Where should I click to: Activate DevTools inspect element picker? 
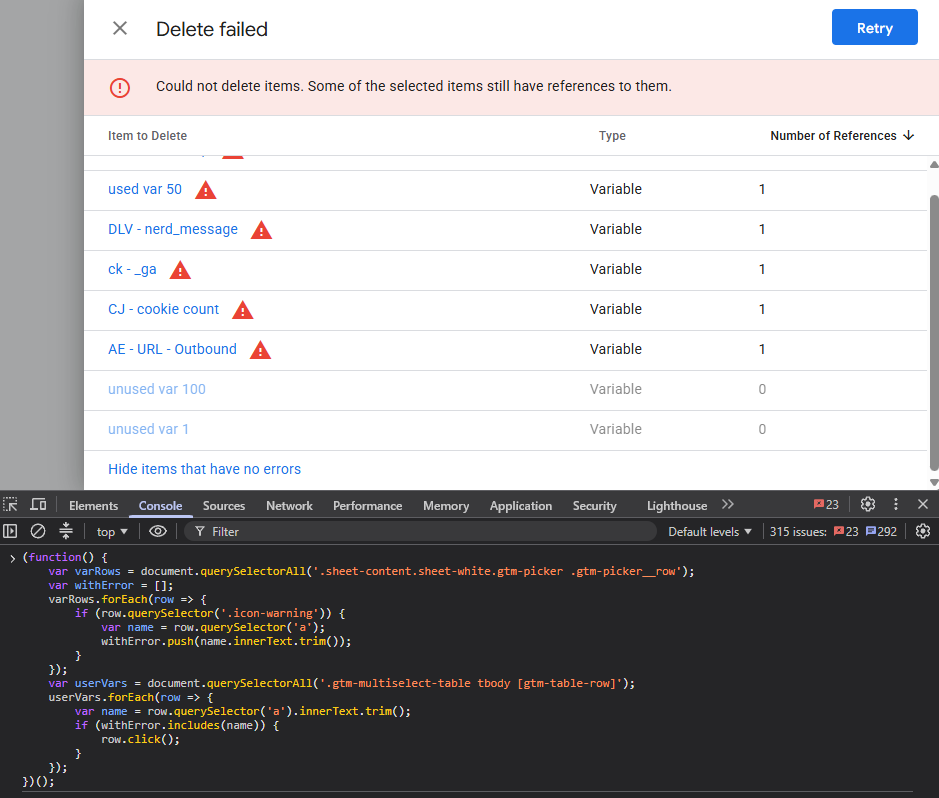click(x=10, y=505)
